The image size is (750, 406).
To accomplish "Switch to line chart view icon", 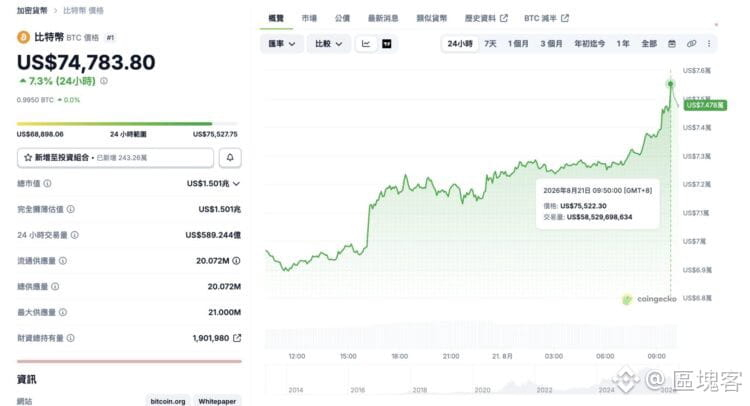I will pyautogui.click(x=366, y=44).
